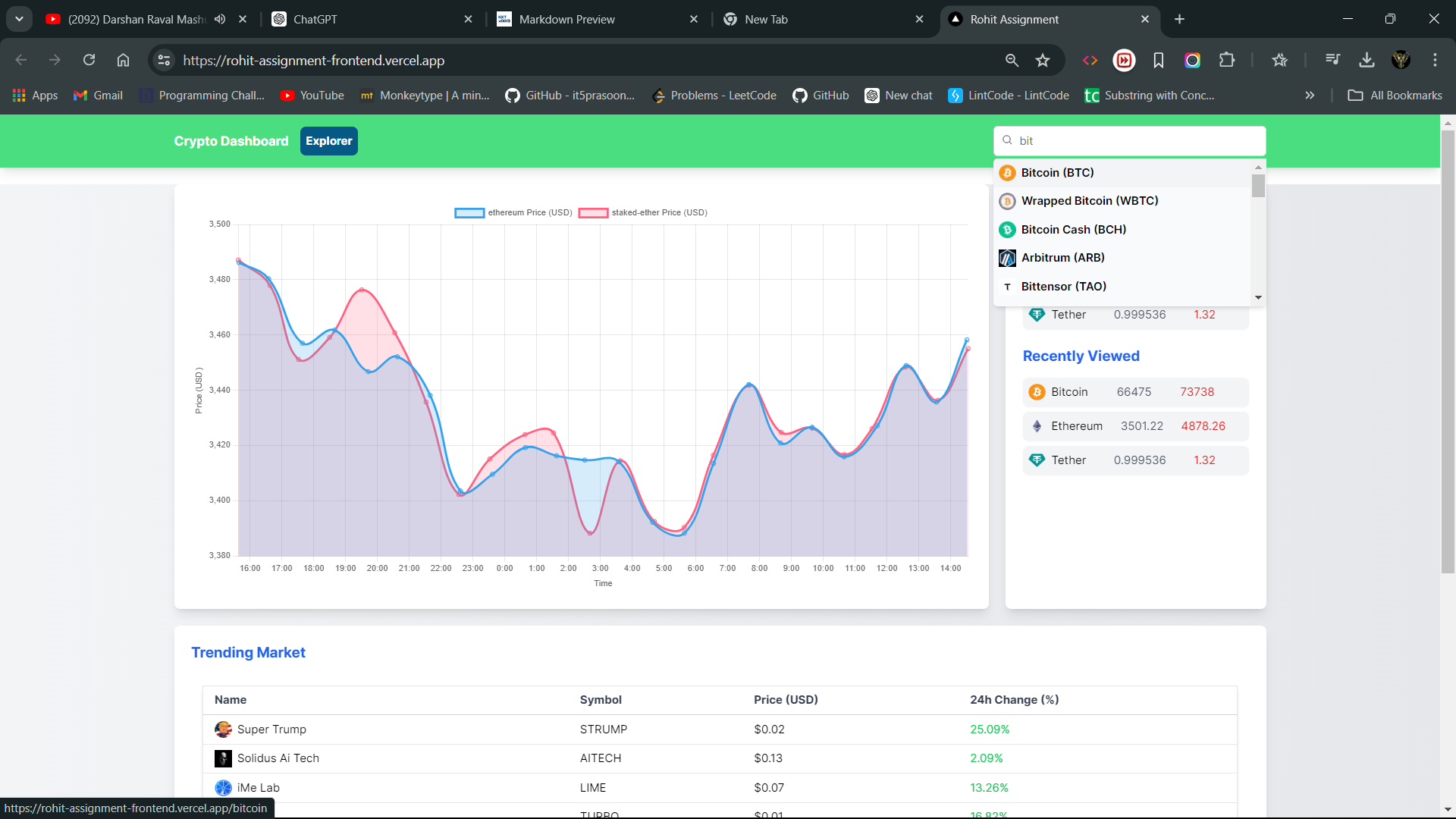Bookmark this page with star icon
The width and height of the screenshot is (1456, 819).
(x=1043, y=61)
